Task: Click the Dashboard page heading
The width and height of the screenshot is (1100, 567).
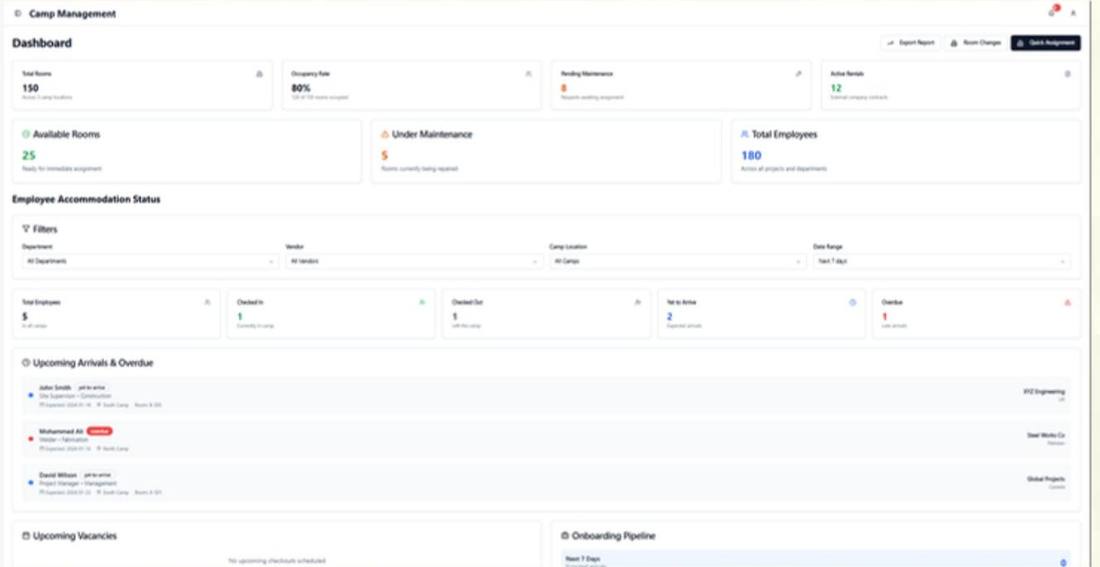Action: tap(42, 43)
